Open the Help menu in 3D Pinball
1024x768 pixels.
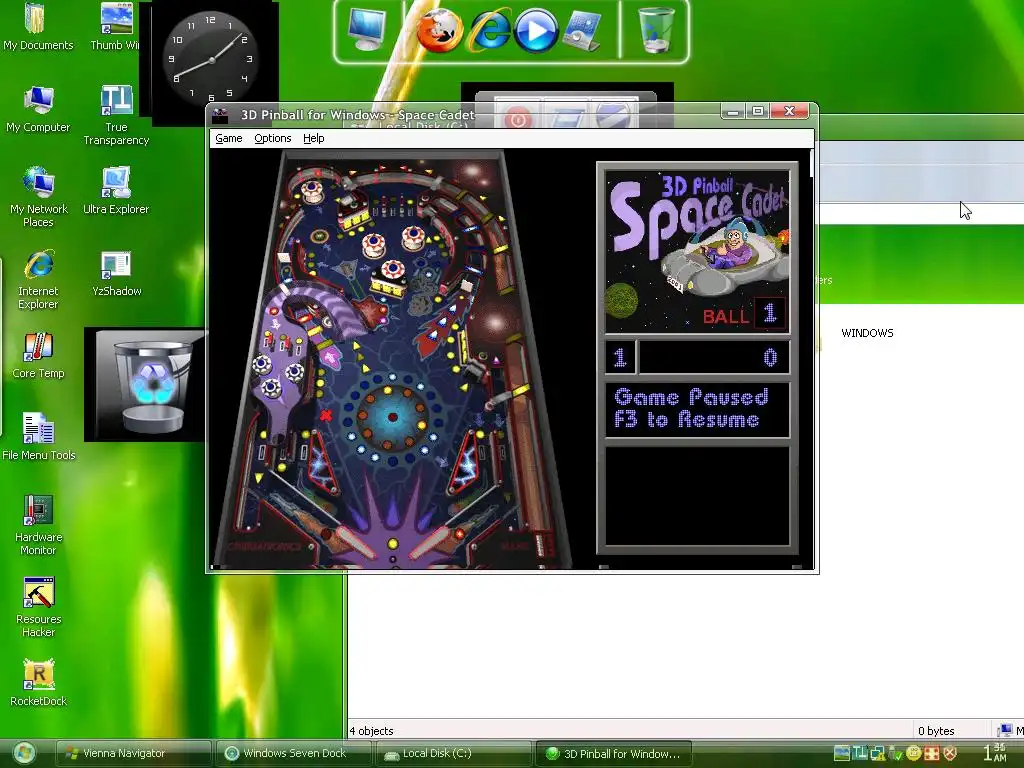[313, 138]
